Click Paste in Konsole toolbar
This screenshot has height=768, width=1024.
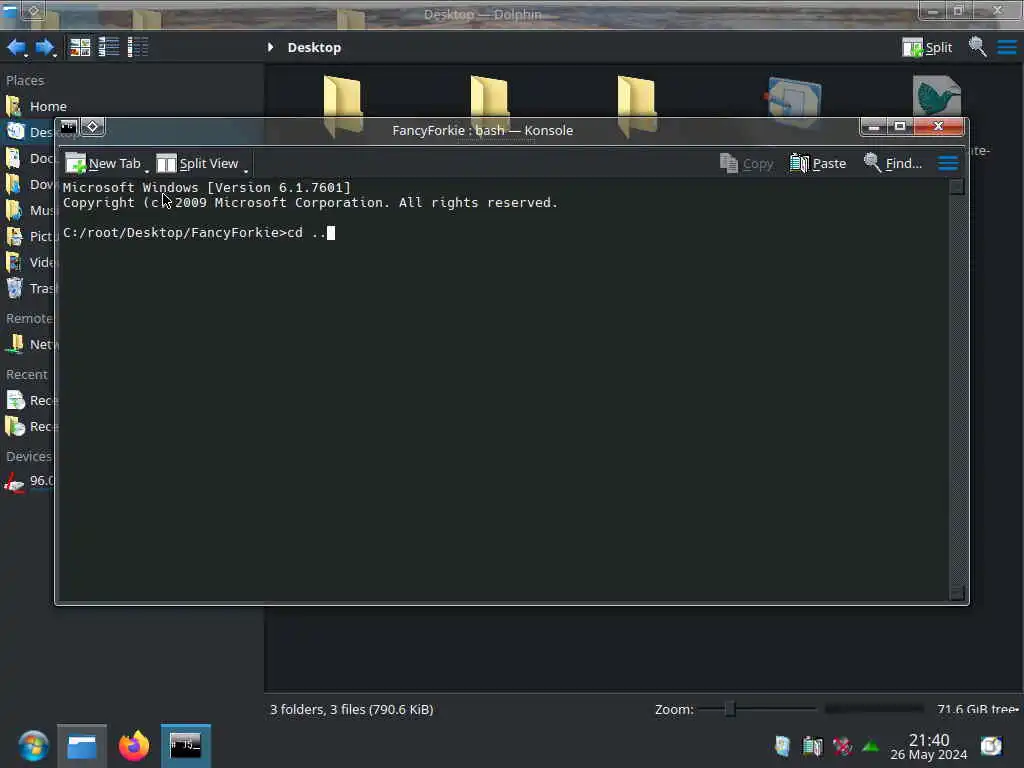click(818, 163)
